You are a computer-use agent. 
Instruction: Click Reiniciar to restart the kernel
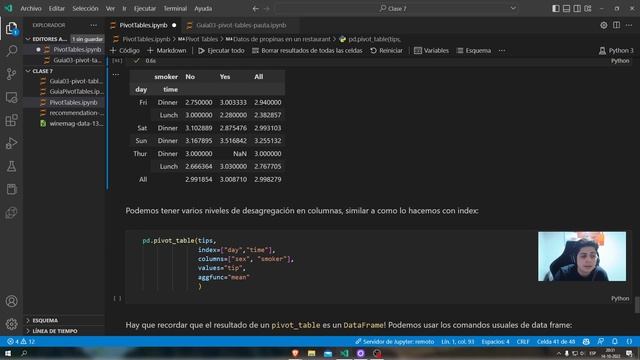(x=386, y=51)
